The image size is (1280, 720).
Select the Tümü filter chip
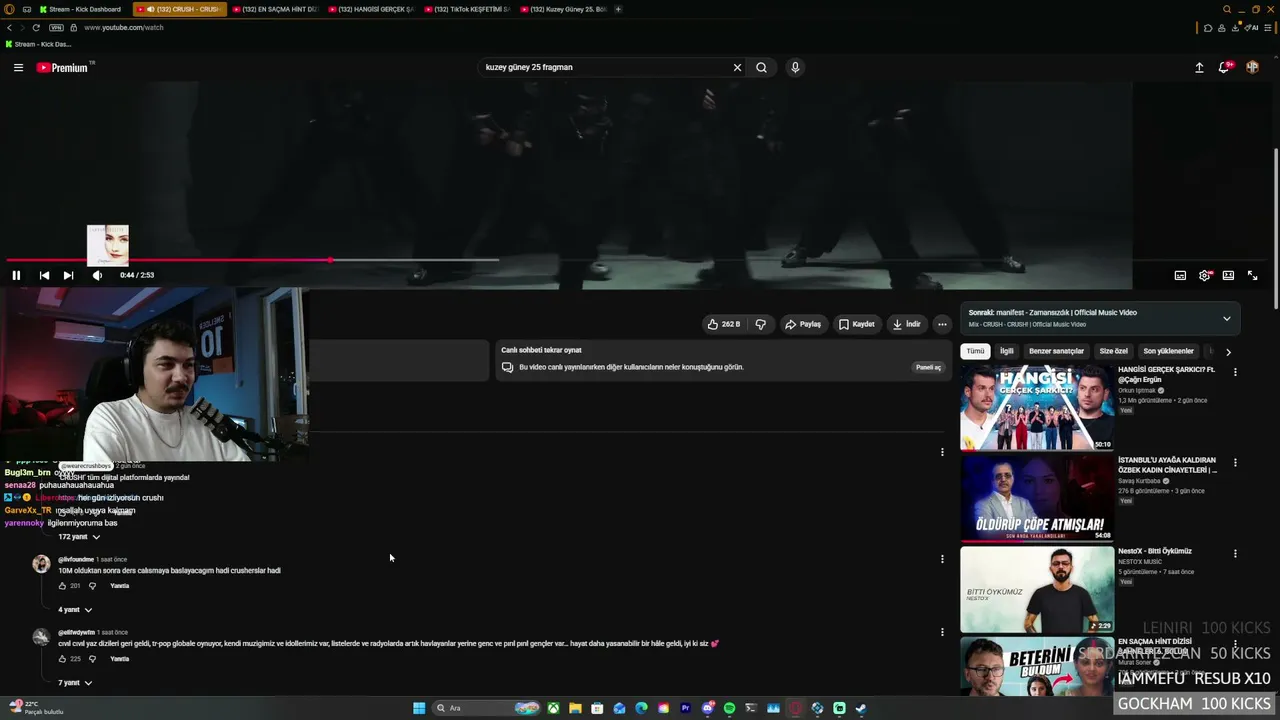[x=975, y=351]
